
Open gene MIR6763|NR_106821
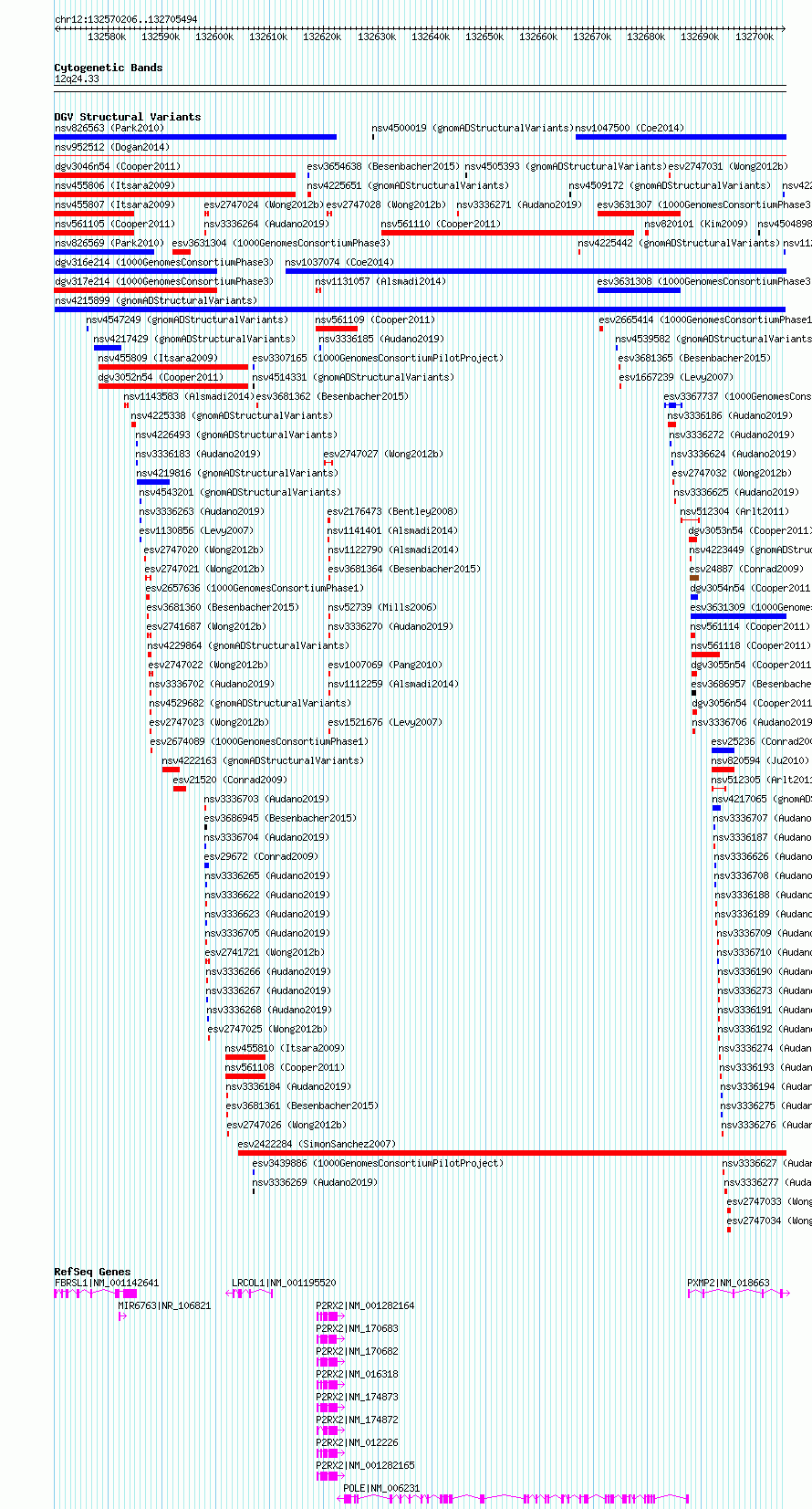(164, 1305)
